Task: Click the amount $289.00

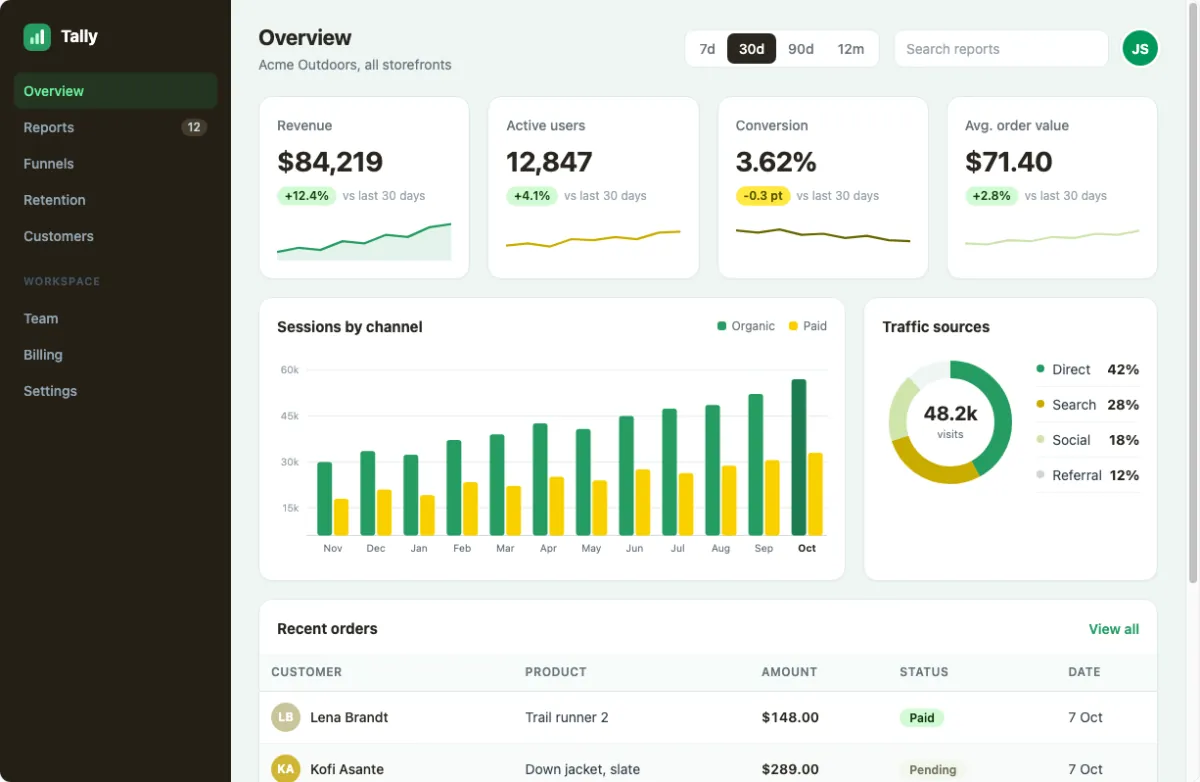Action: coord(790,769)
